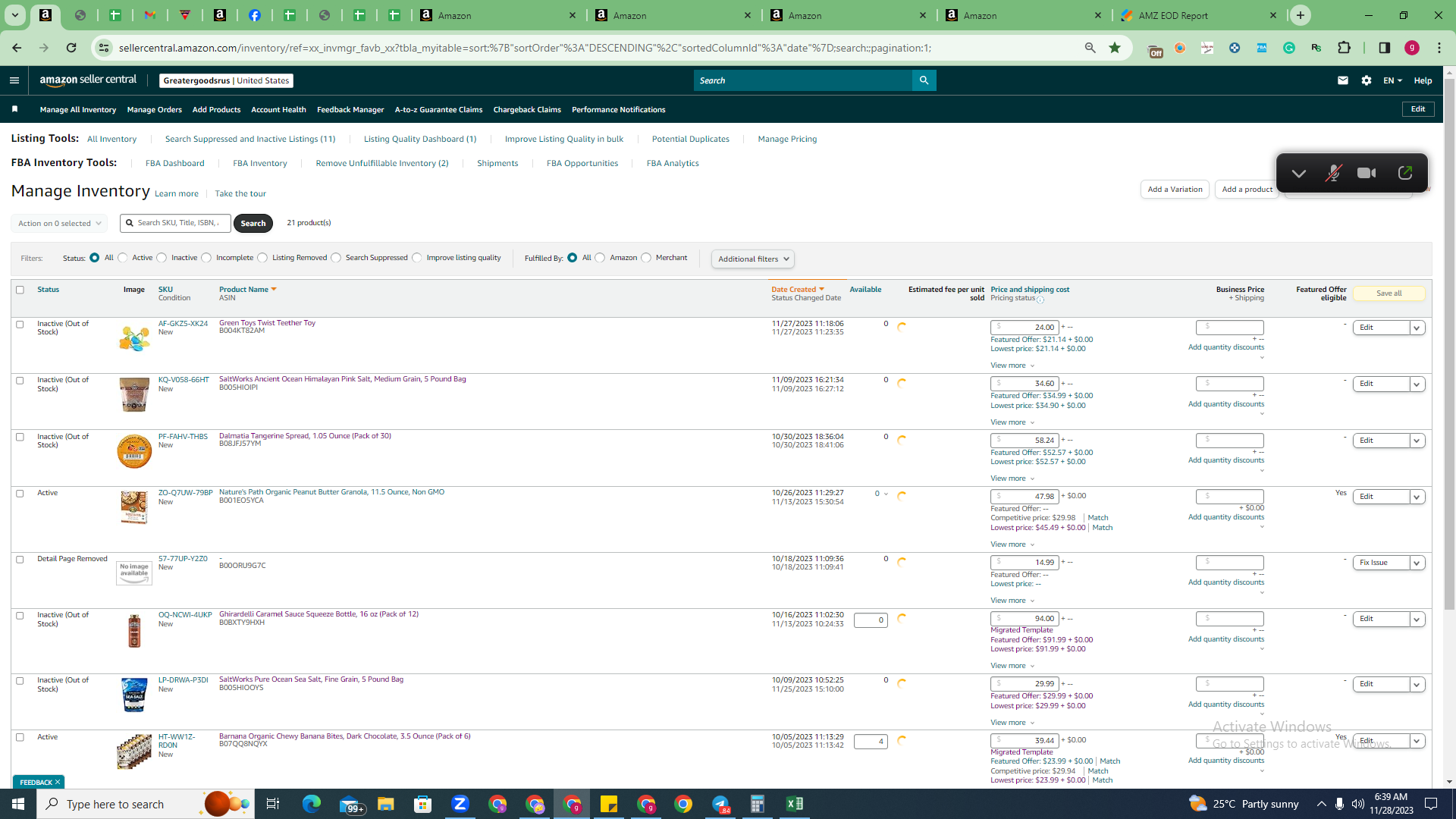
Task: Check the Green Toys Twist Teether Toy row
Action: [x=20, y=325]
